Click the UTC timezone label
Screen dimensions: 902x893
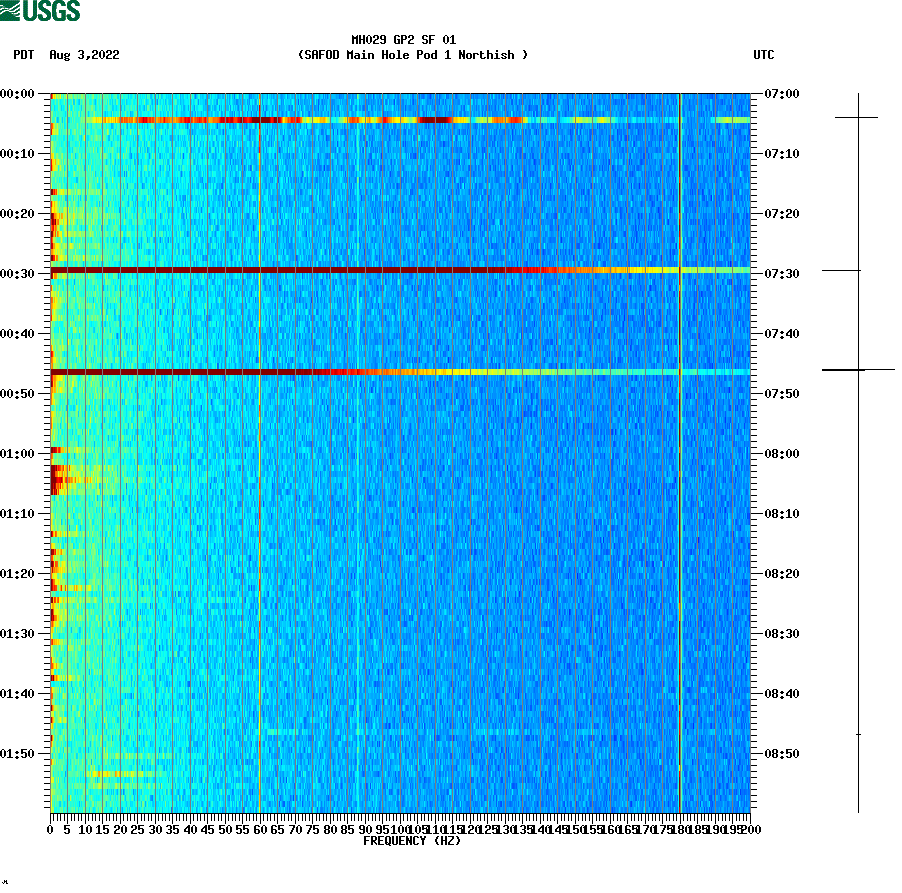pyautogui.click(x=765, y=56)
